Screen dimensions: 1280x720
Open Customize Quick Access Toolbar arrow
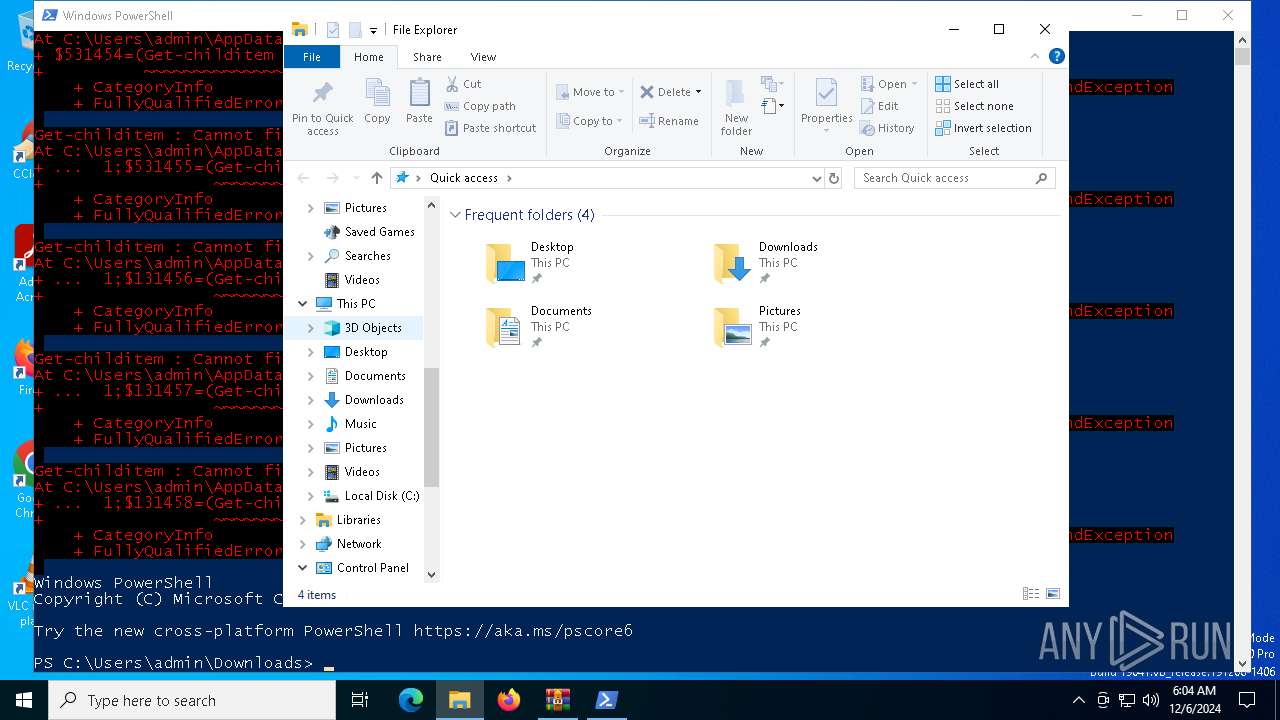373,31
